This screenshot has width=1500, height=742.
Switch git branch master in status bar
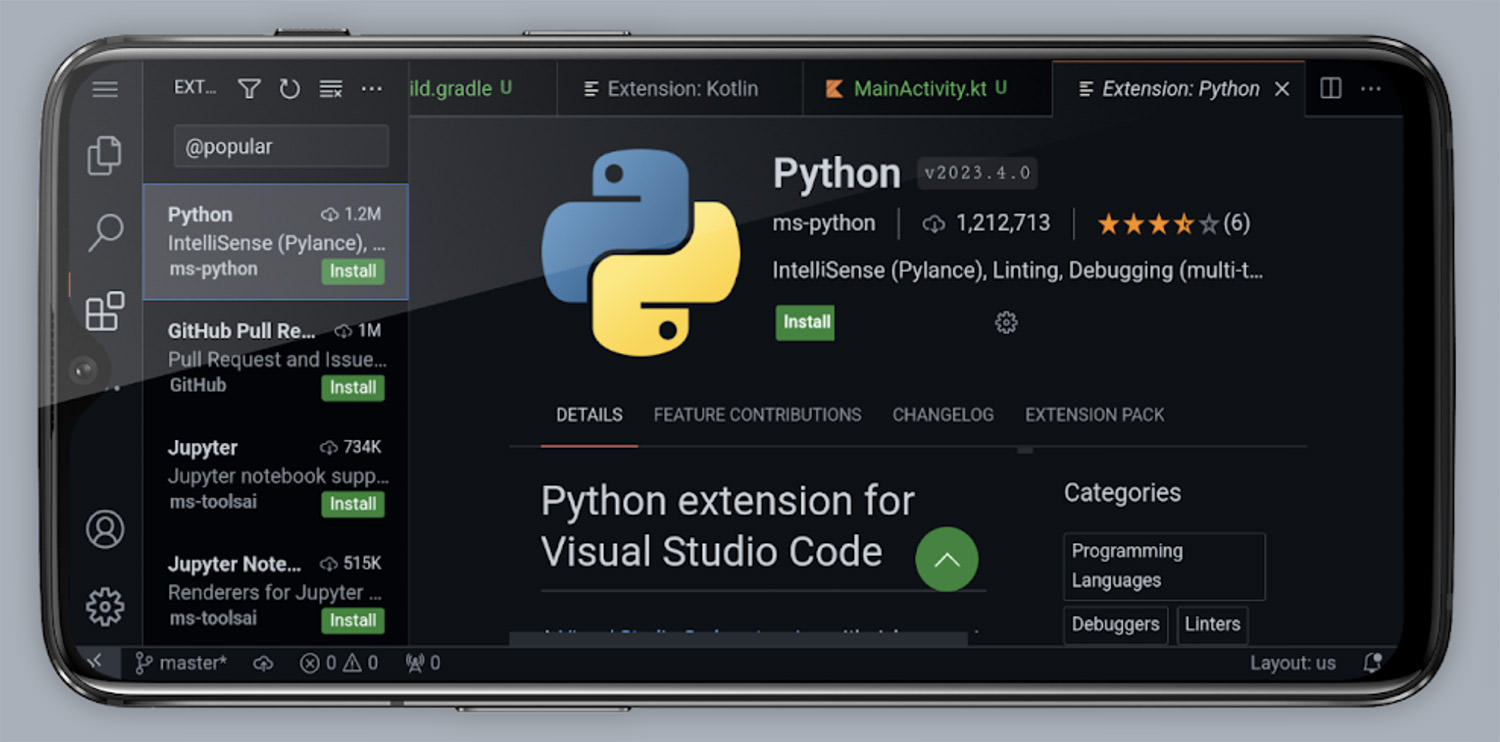coord(181,663)
